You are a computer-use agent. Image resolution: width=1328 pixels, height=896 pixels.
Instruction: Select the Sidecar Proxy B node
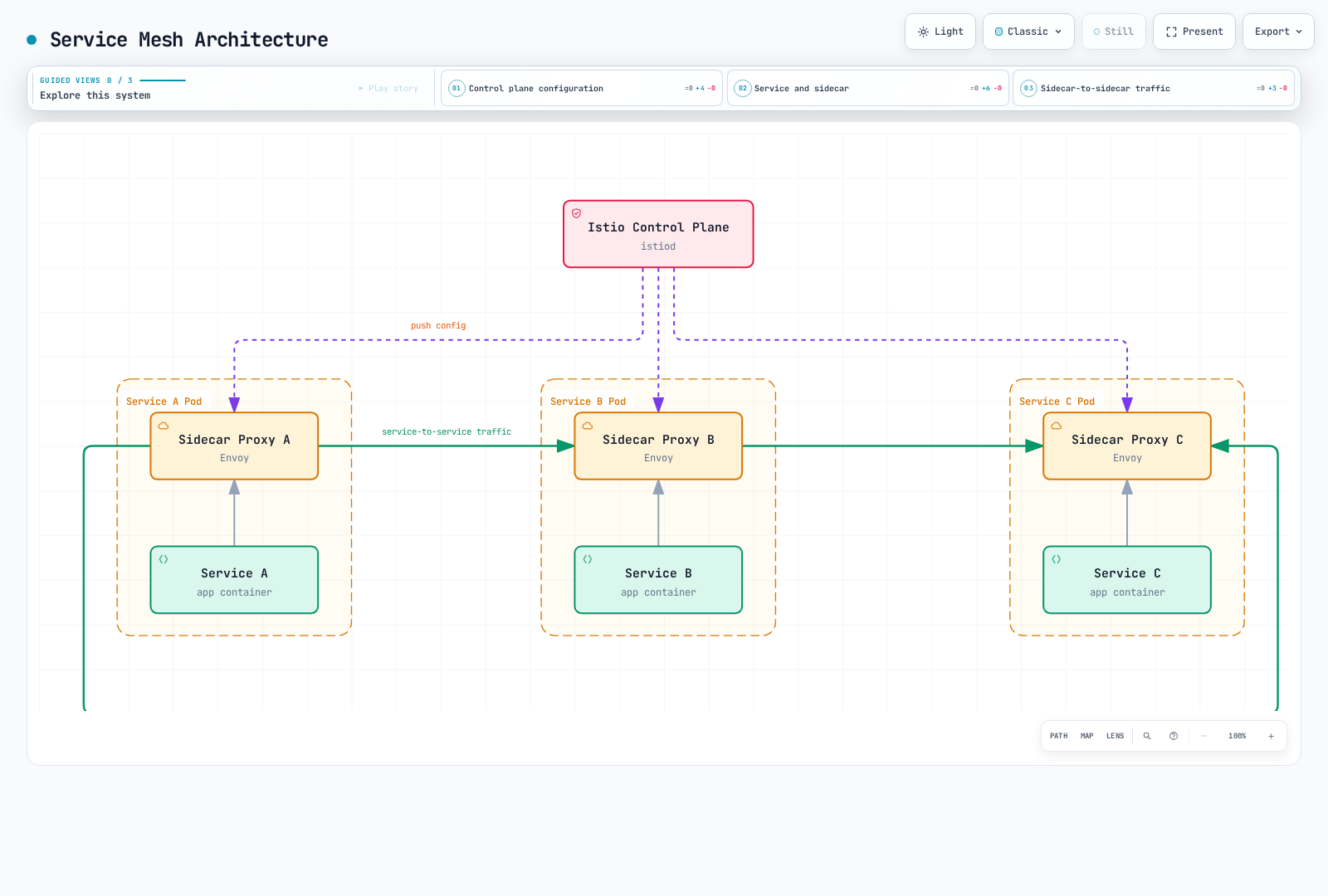tap(658, 446)
